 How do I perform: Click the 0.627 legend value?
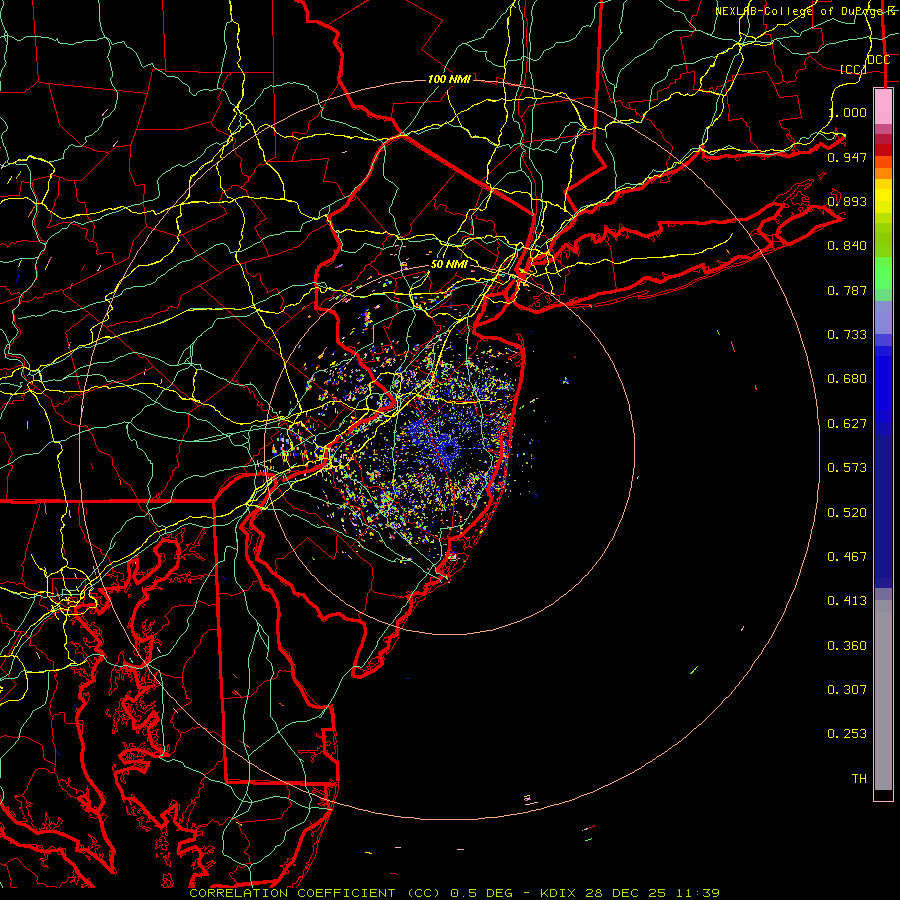click(x=847, y=424)
